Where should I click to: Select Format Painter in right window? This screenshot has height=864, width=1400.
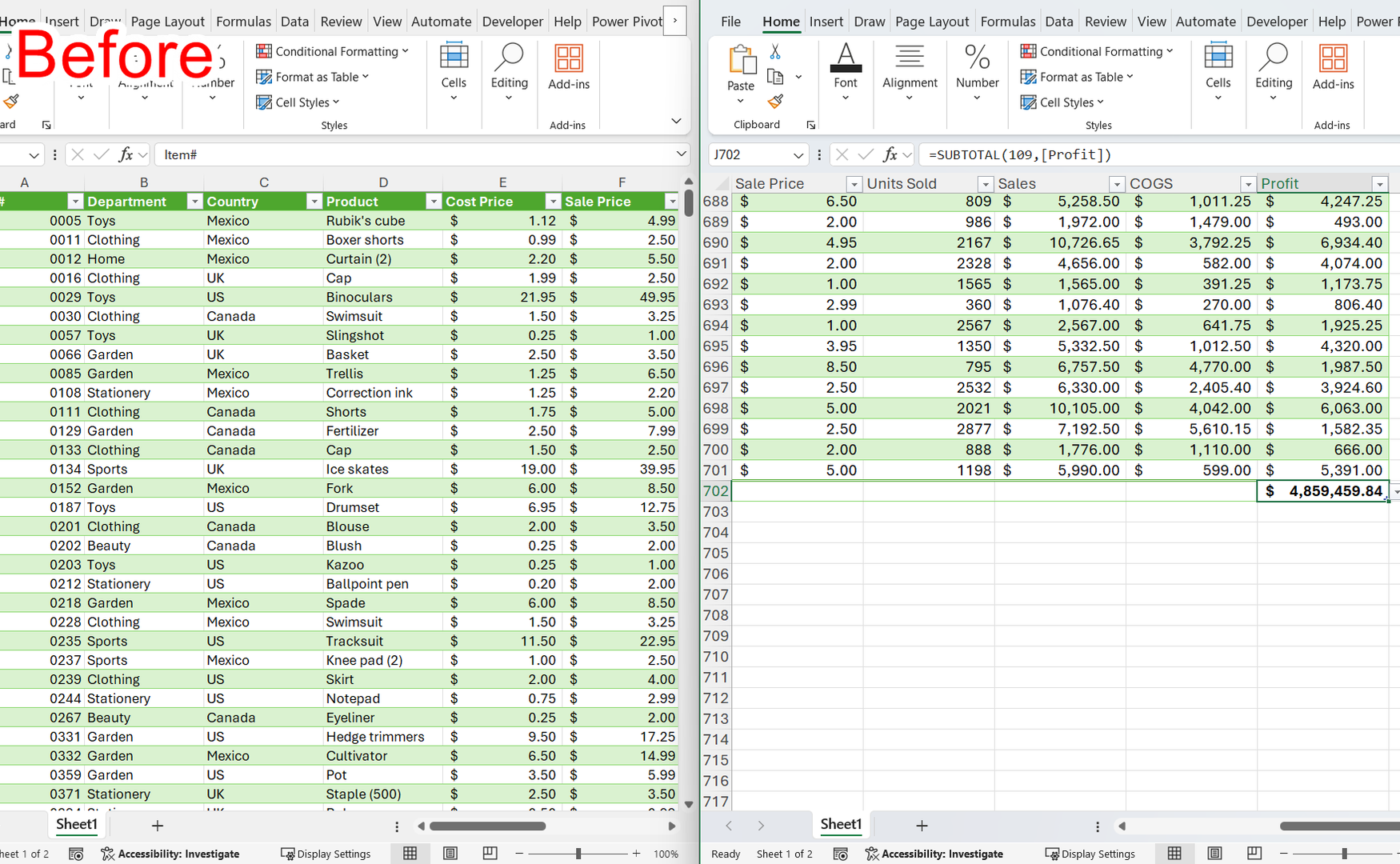(x=774, y=102)
